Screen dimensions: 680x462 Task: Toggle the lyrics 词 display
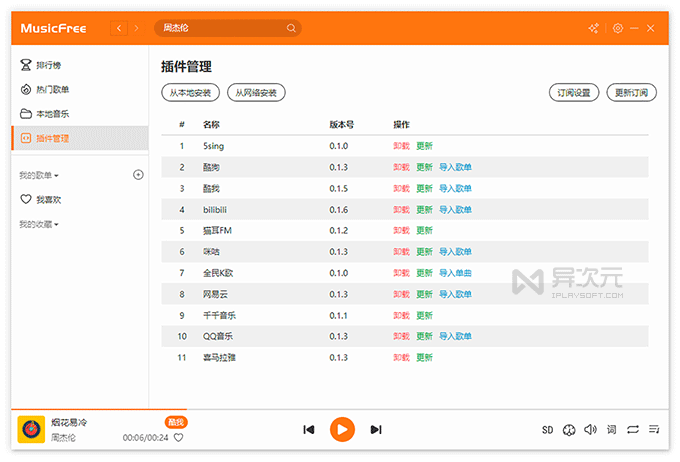tap(611, 429)
